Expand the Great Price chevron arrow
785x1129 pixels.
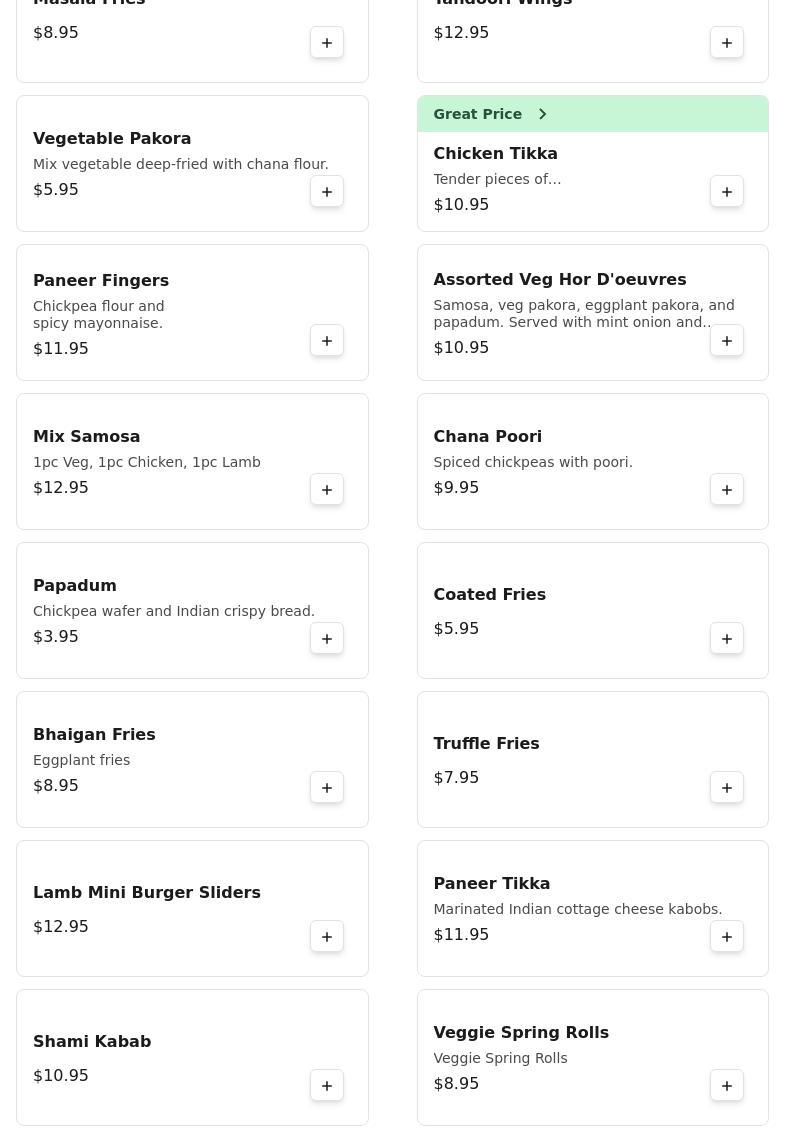(x=543, y=114)
